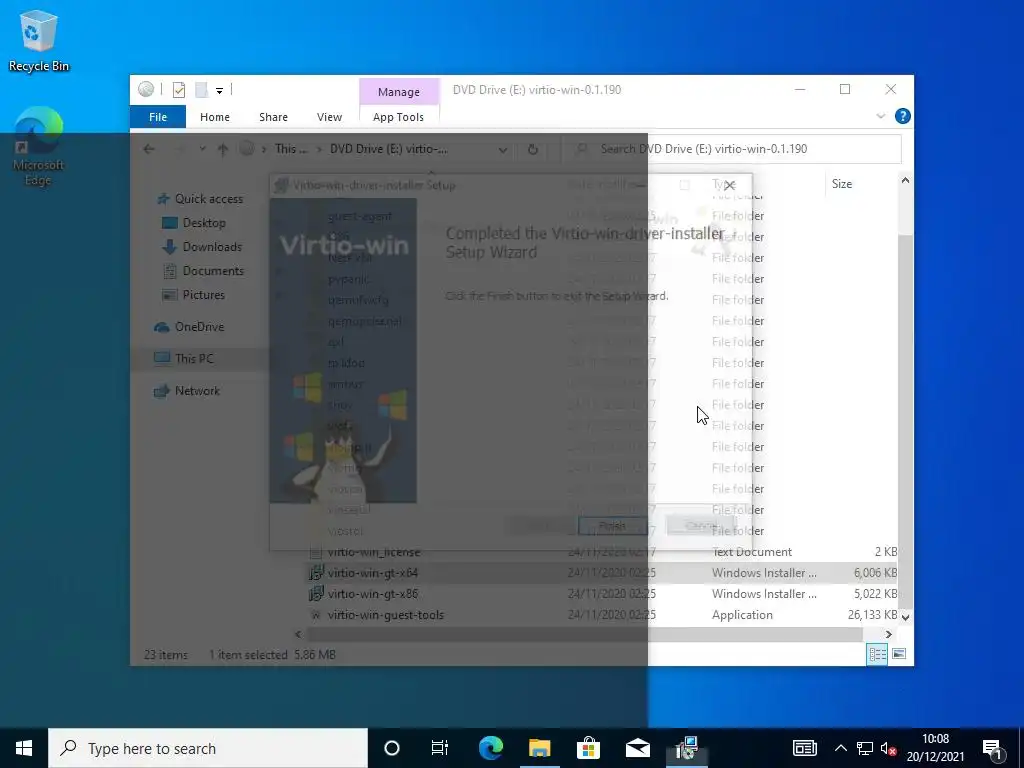This screenshot has width=1024, height=768.
Task: Open the Recycle Bin desktop icon
Action: click(39, 42)
